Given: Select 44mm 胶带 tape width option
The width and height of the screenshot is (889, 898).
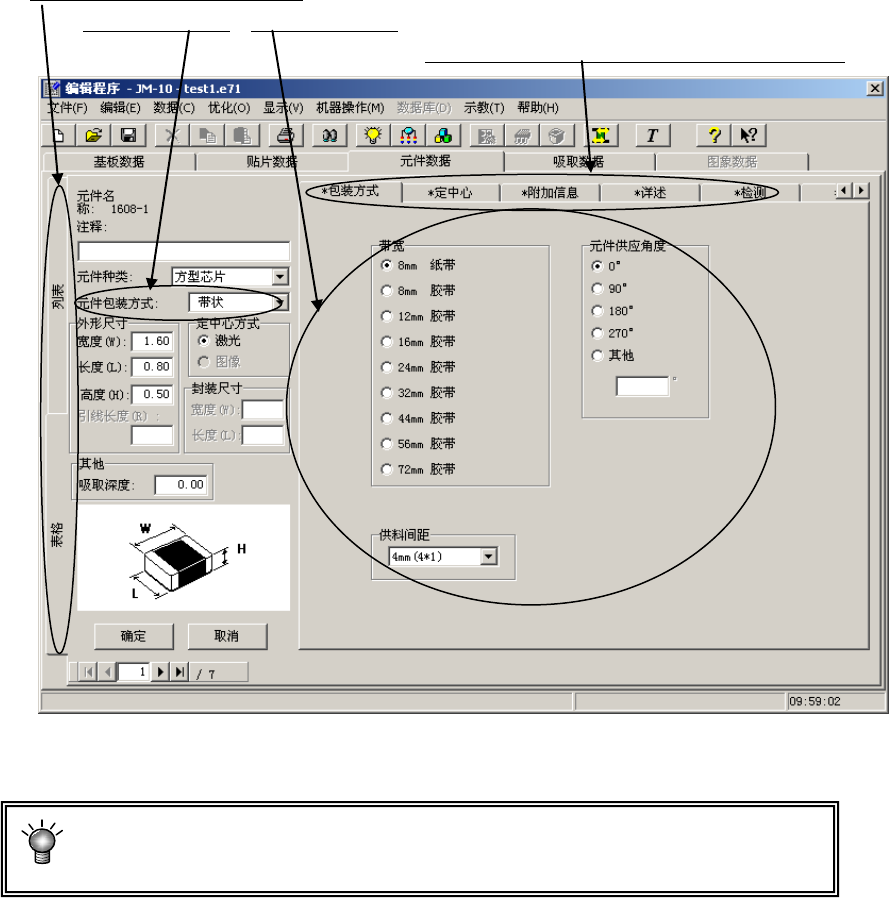Looking at the screenshot, I should [x=418, y=419].
